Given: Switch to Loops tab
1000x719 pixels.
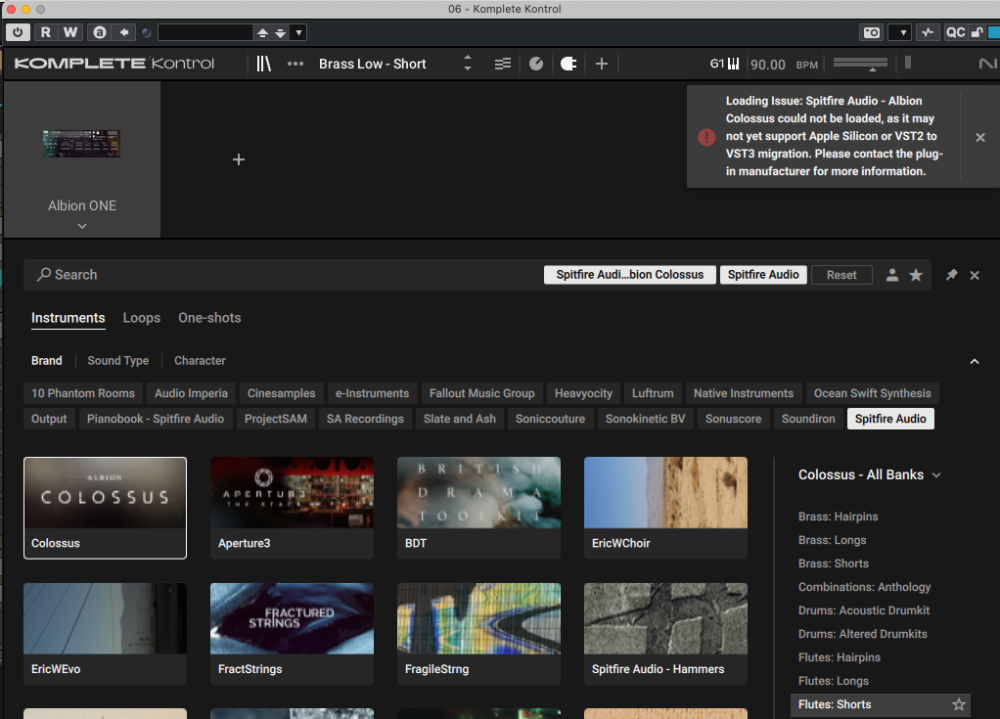Looking at the screenshot, I should pos(142,318).
